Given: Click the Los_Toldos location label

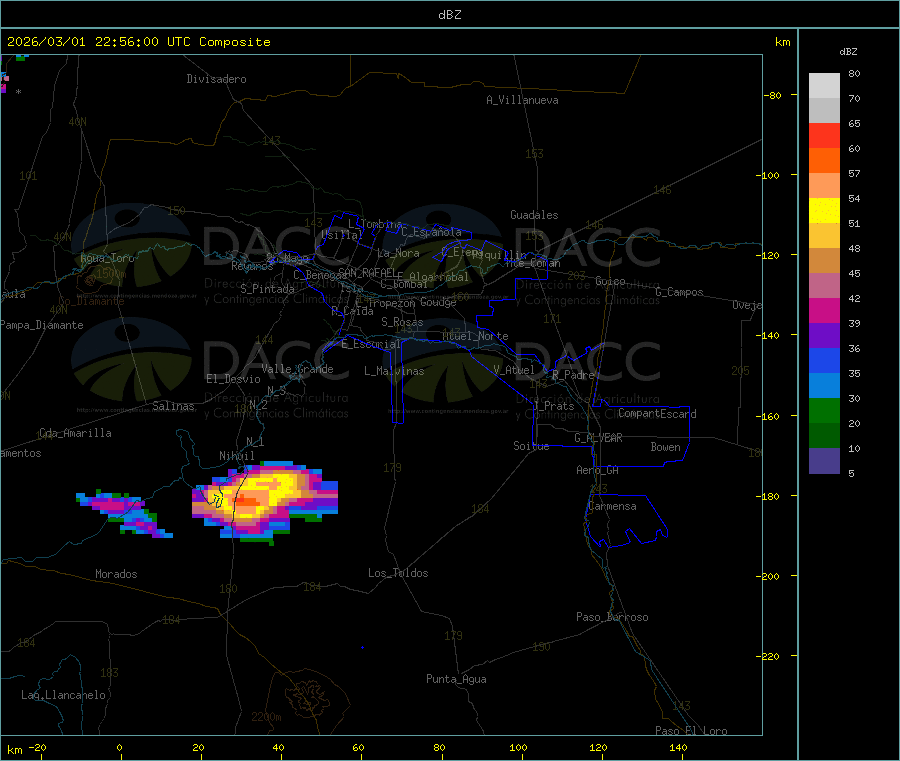Looking at the screenshot, I should coord(398,573).
